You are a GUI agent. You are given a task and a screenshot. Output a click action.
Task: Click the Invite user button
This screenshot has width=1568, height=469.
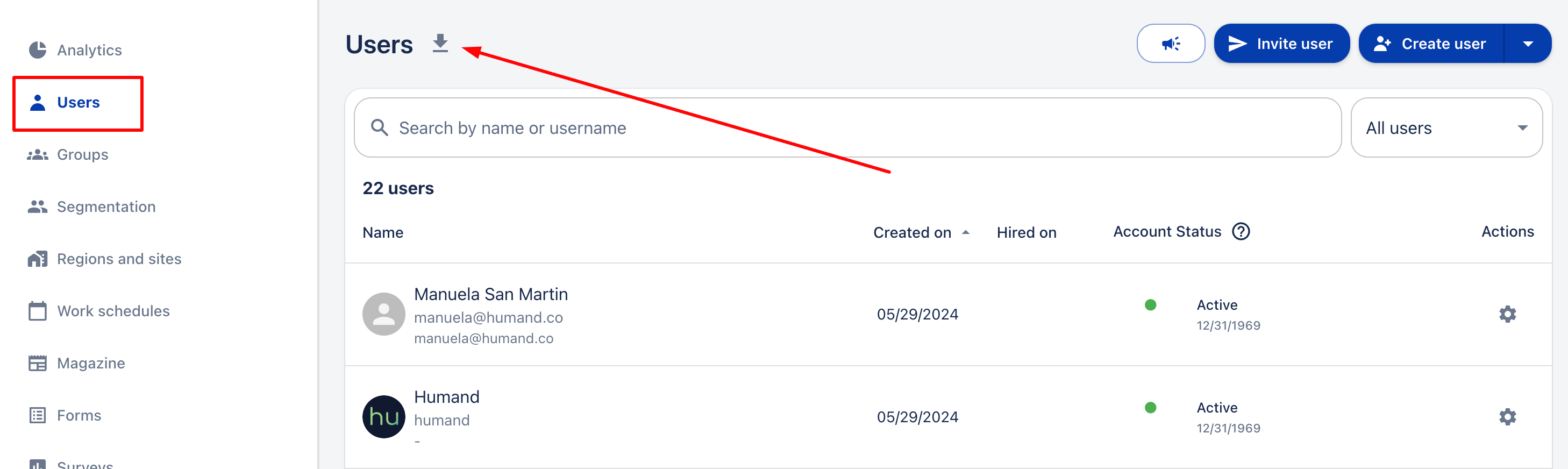pyautogui.click(x=1281, y=44)
